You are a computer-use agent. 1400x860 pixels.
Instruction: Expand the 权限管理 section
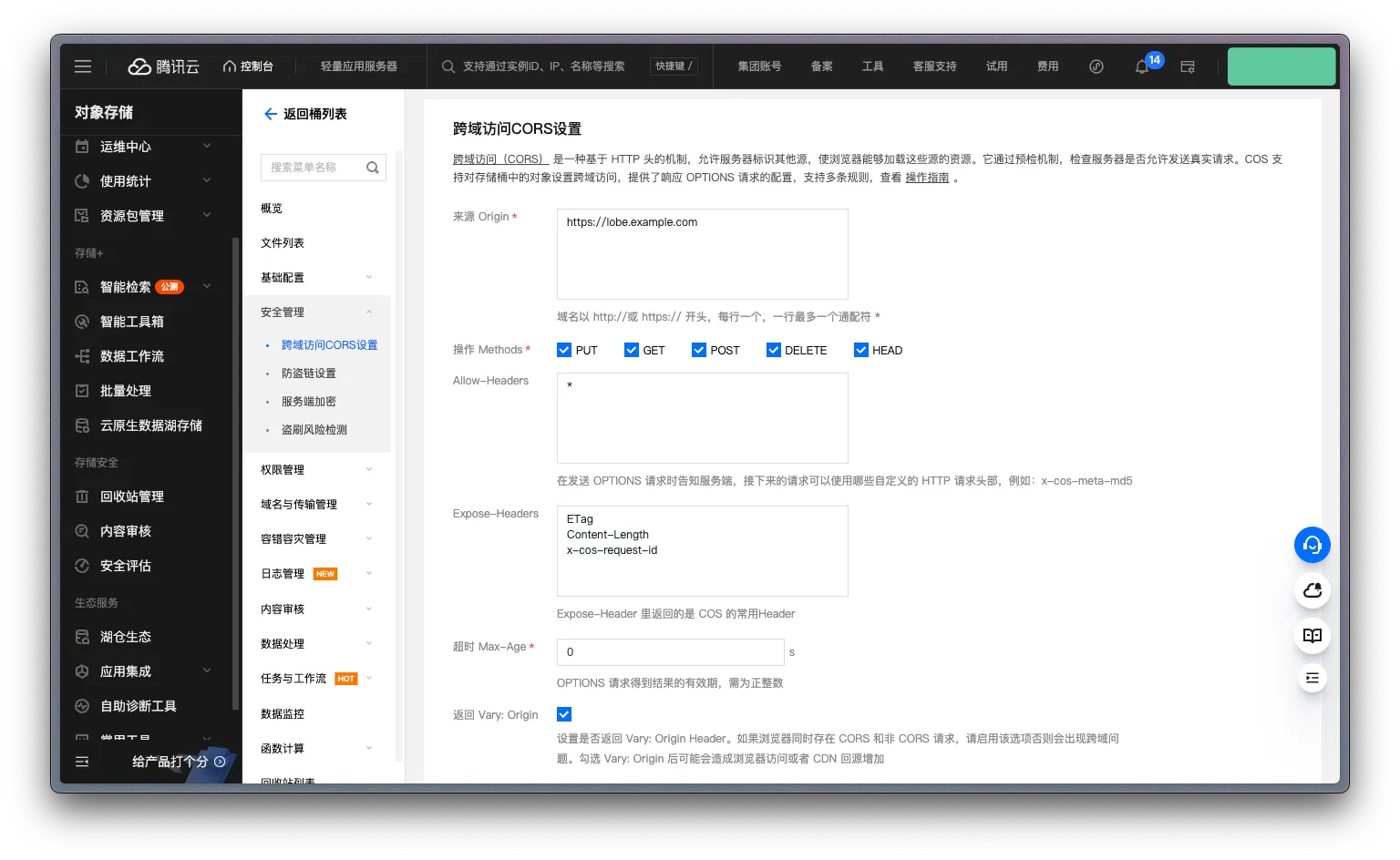pos(283,469)
